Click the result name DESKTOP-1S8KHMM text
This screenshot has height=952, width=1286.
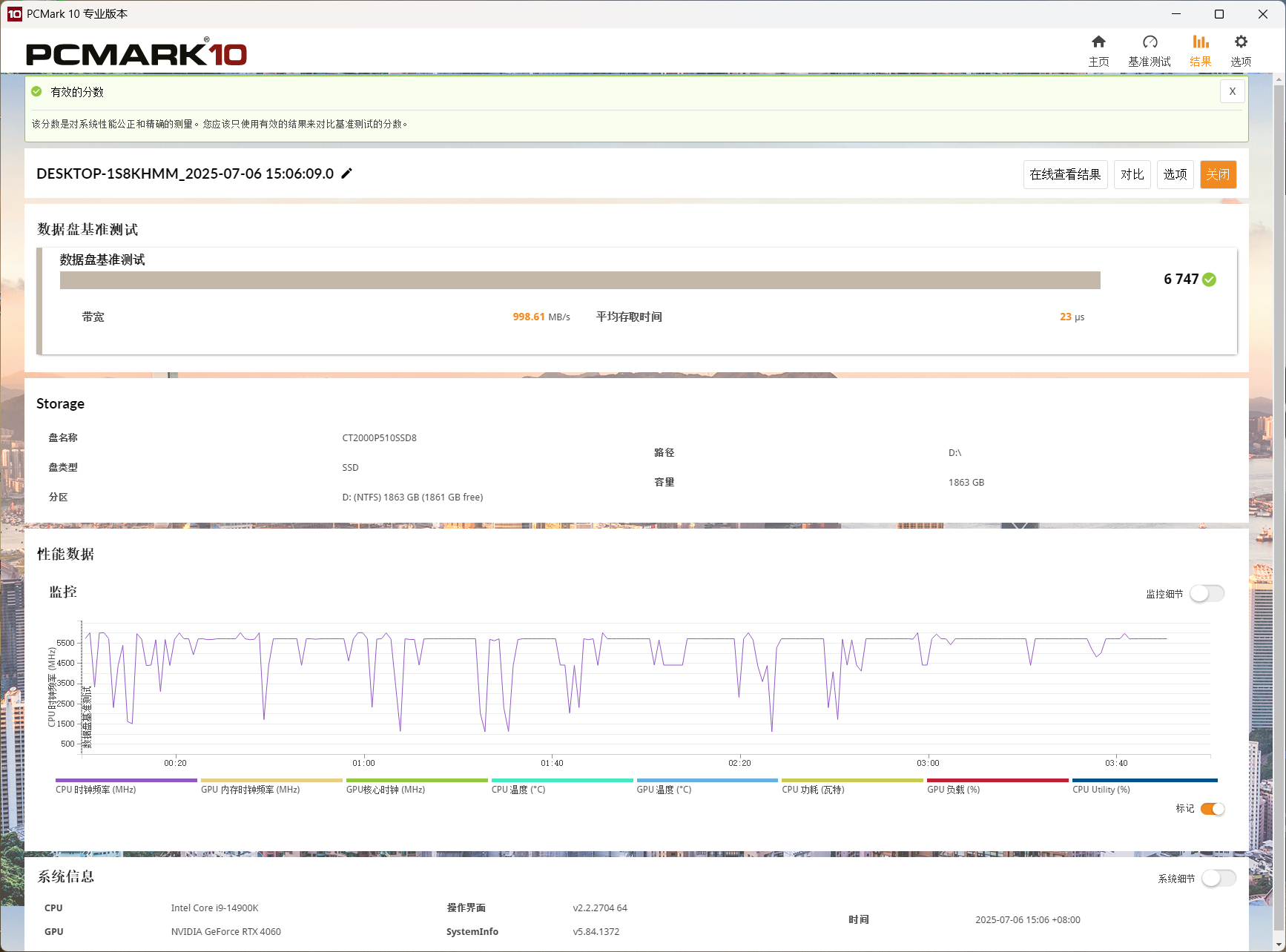185,173
